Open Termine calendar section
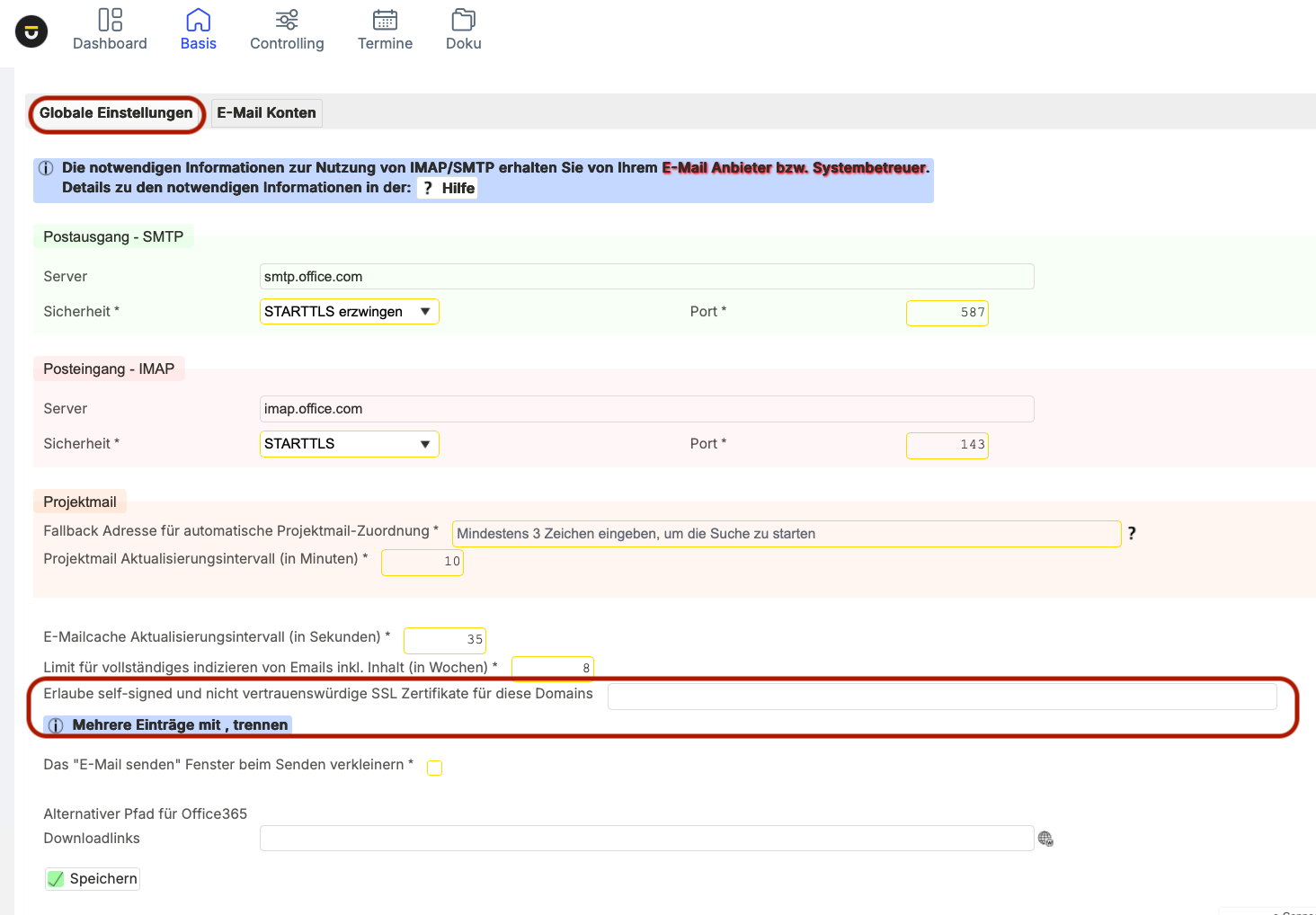 [385, 30]
